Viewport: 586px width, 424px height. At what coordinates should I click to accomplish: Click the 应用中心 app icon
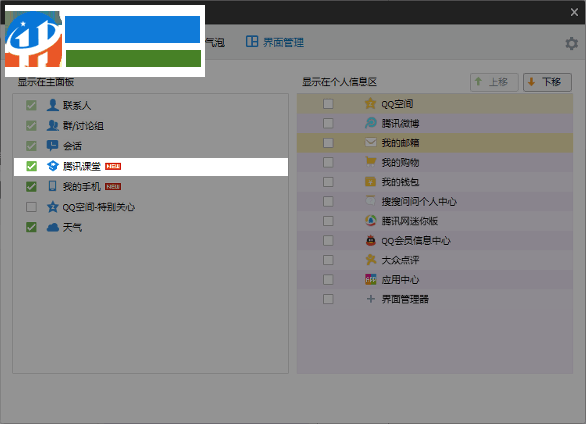point(370,279)
